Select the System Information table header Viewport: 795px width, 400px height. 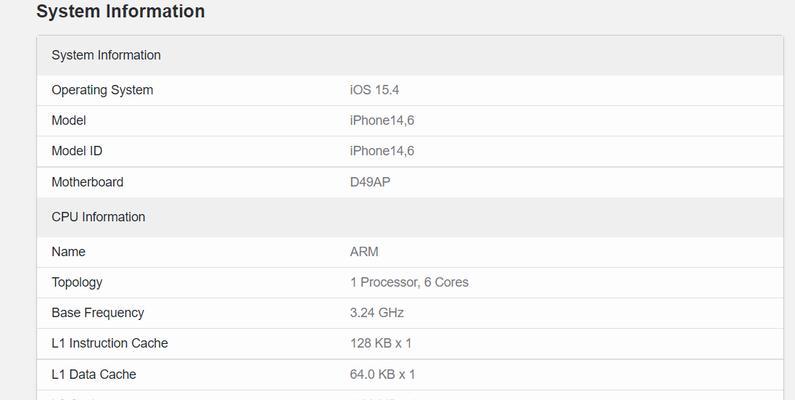[x=106, y=55]
